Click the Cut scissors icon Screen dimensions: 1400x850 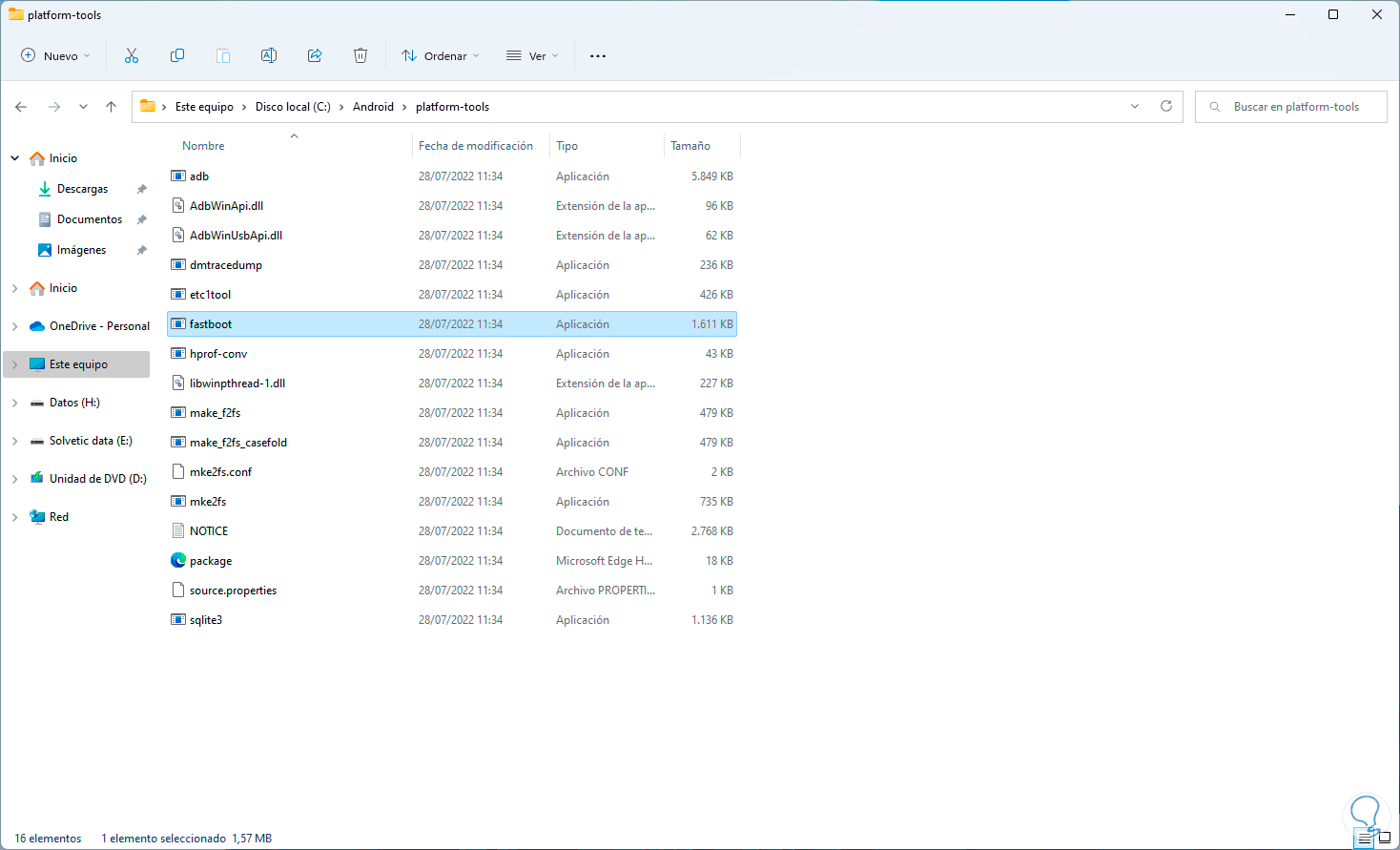[132, 56]
